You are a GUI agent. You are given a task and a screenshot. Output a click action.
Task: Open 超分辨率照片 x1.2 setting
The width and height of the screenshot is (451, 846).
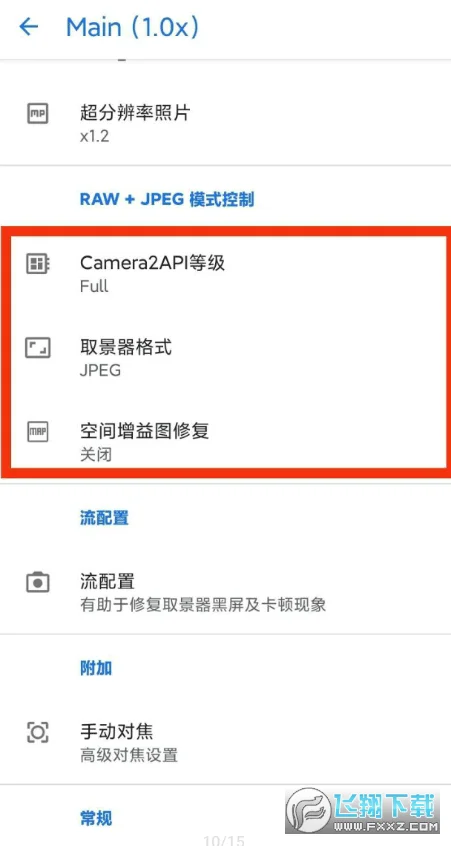click(x=226, y=124)
